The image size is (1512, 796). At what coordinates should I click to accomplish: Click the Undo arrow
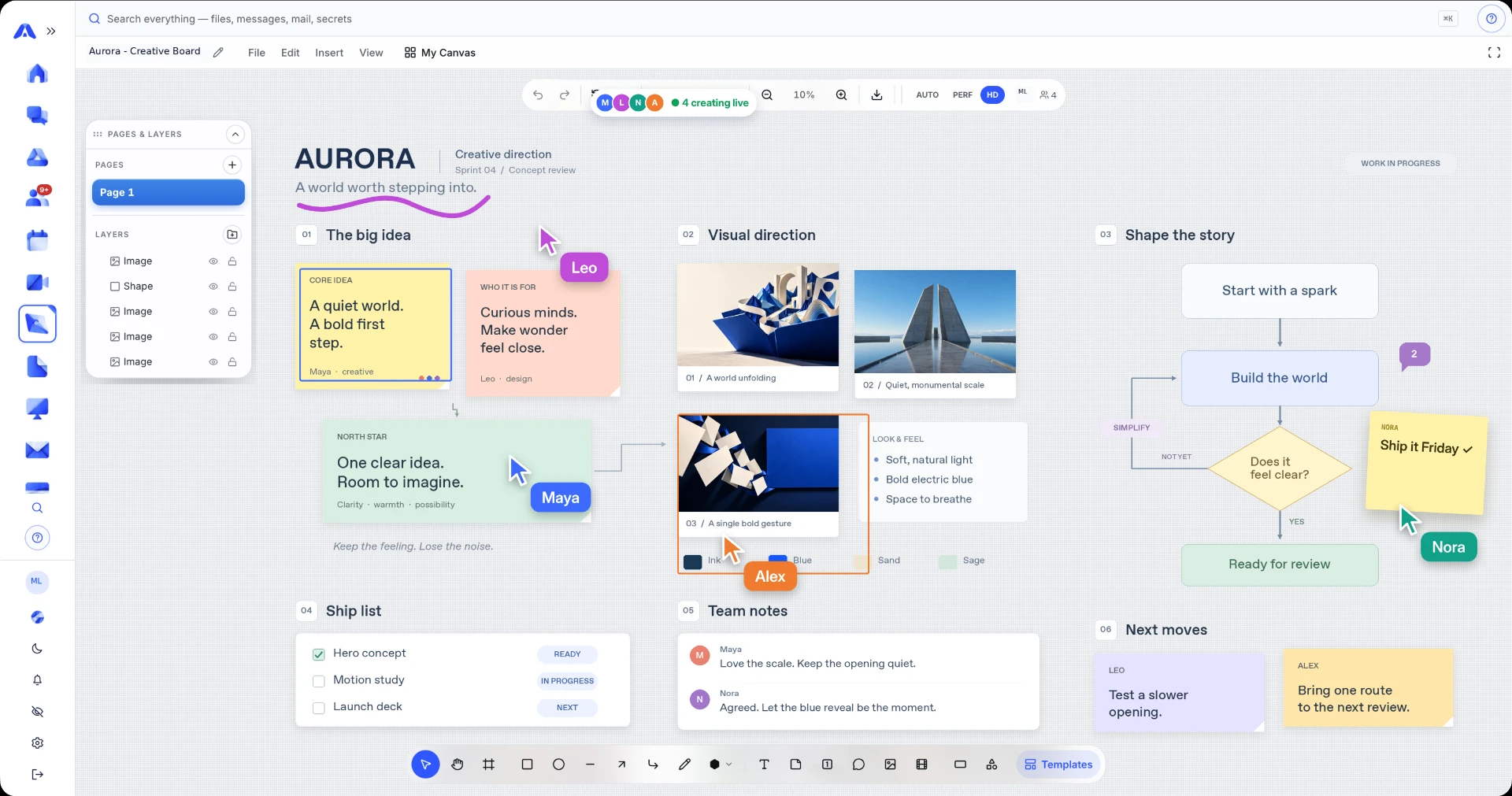tap(538, 95)
